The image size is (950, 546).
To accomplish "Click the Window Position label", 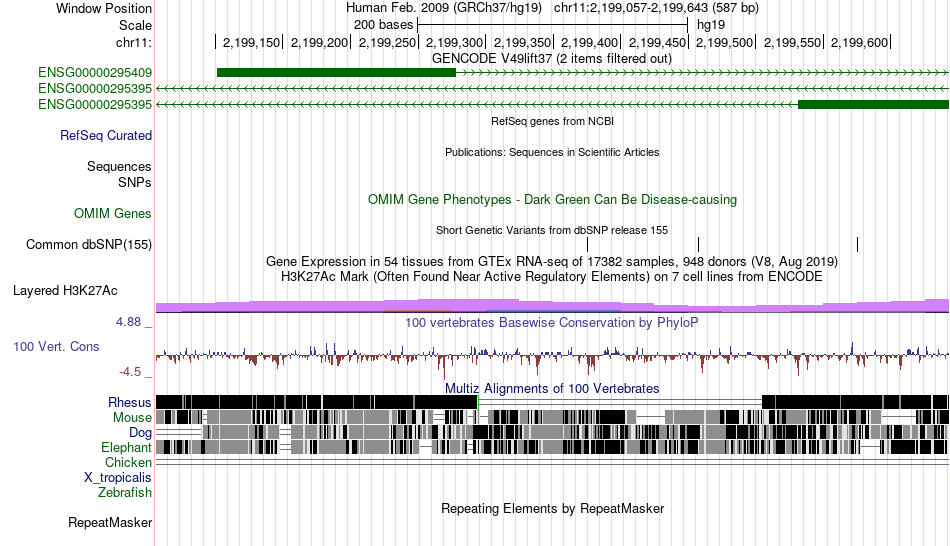I will coord(104,8).
